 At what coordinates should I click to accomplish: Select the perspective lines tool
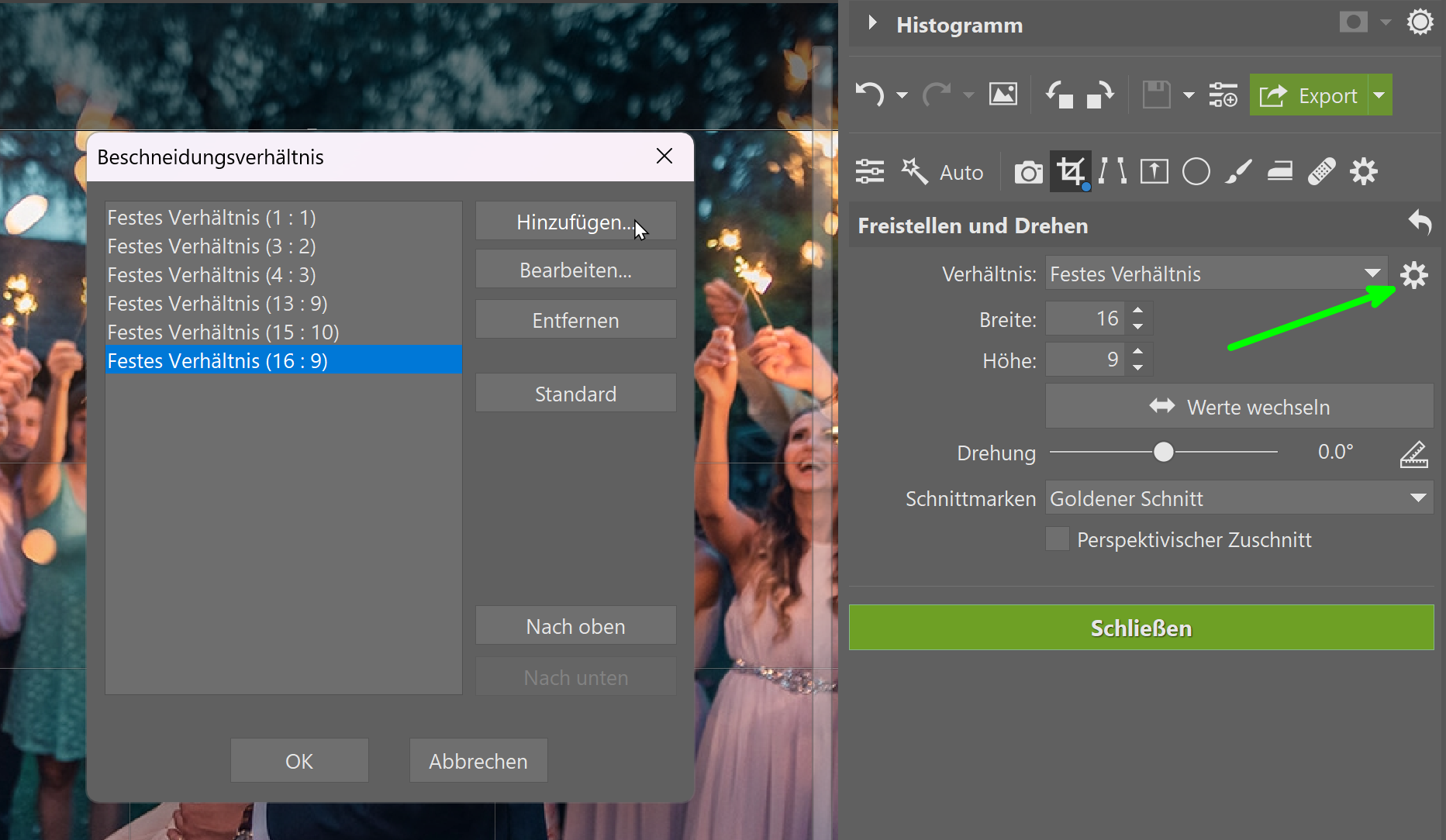[x=1113, y=171]
